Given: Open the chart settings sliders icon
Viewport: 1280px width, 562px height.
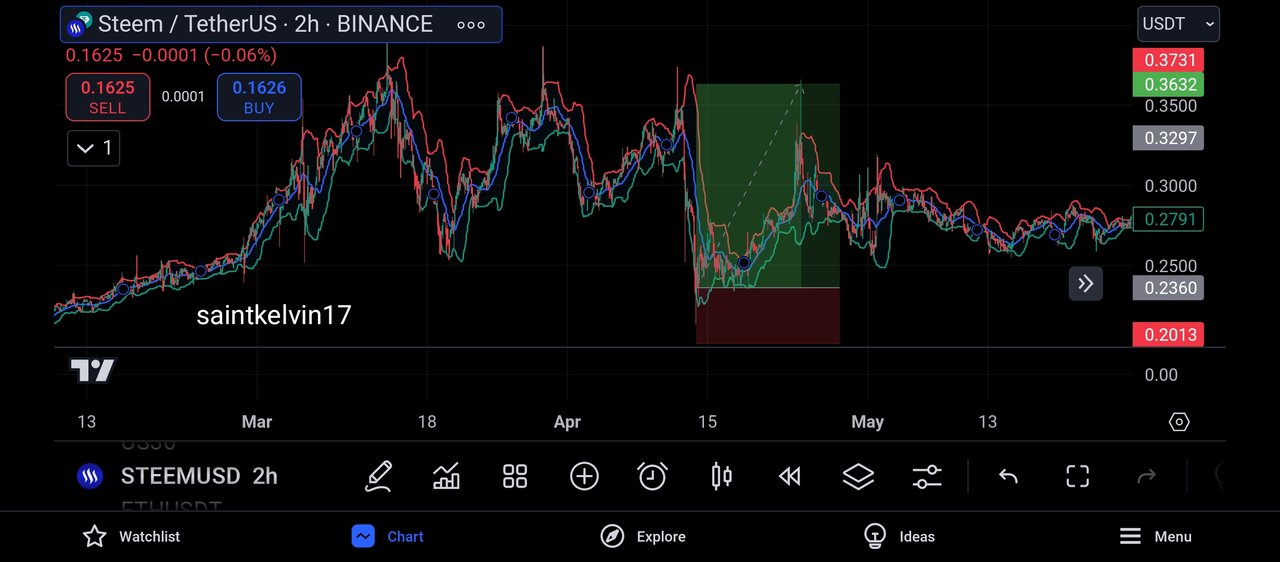Looking at the screenshot, I should [927, 476].
